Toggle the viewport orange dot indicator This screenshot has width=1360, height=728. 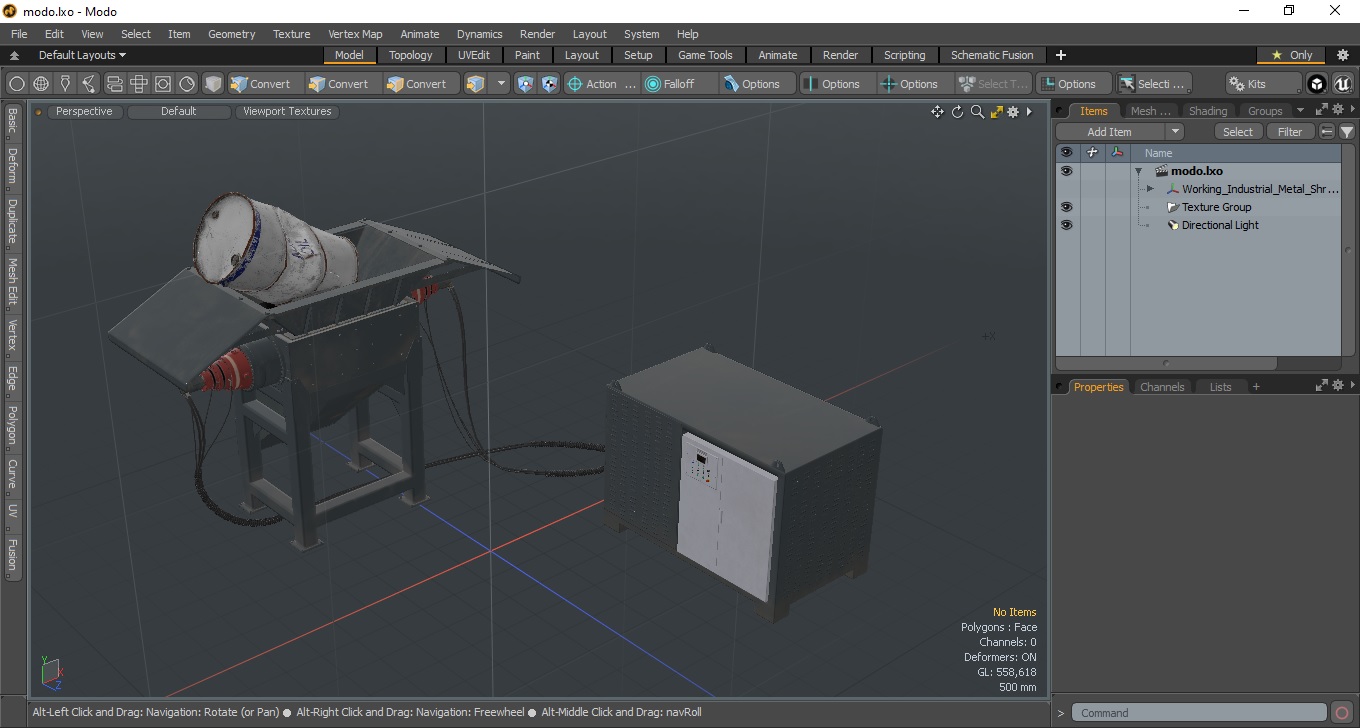39,112
